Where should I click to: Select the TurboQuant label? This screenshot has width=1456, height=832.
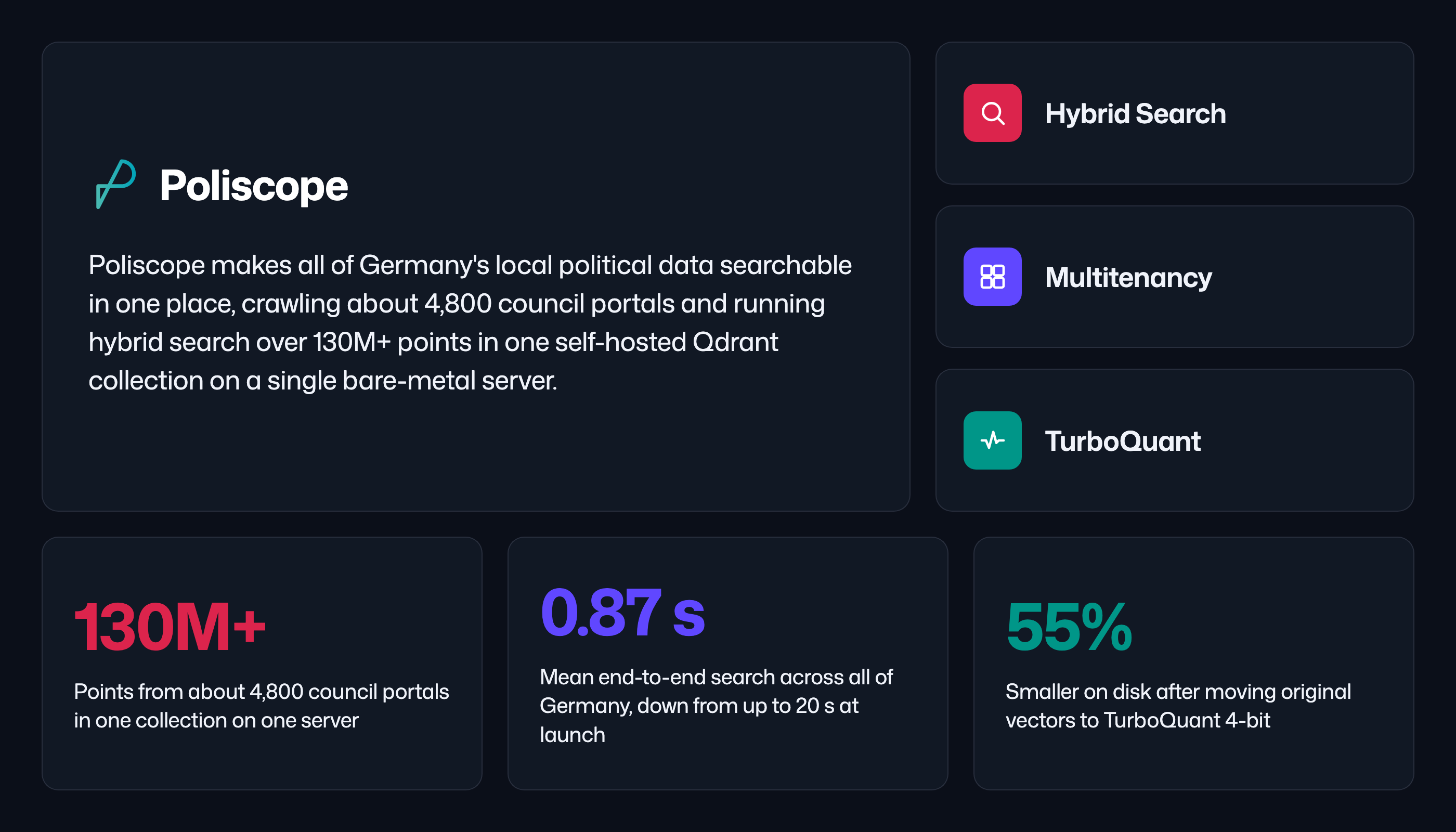1122,440
